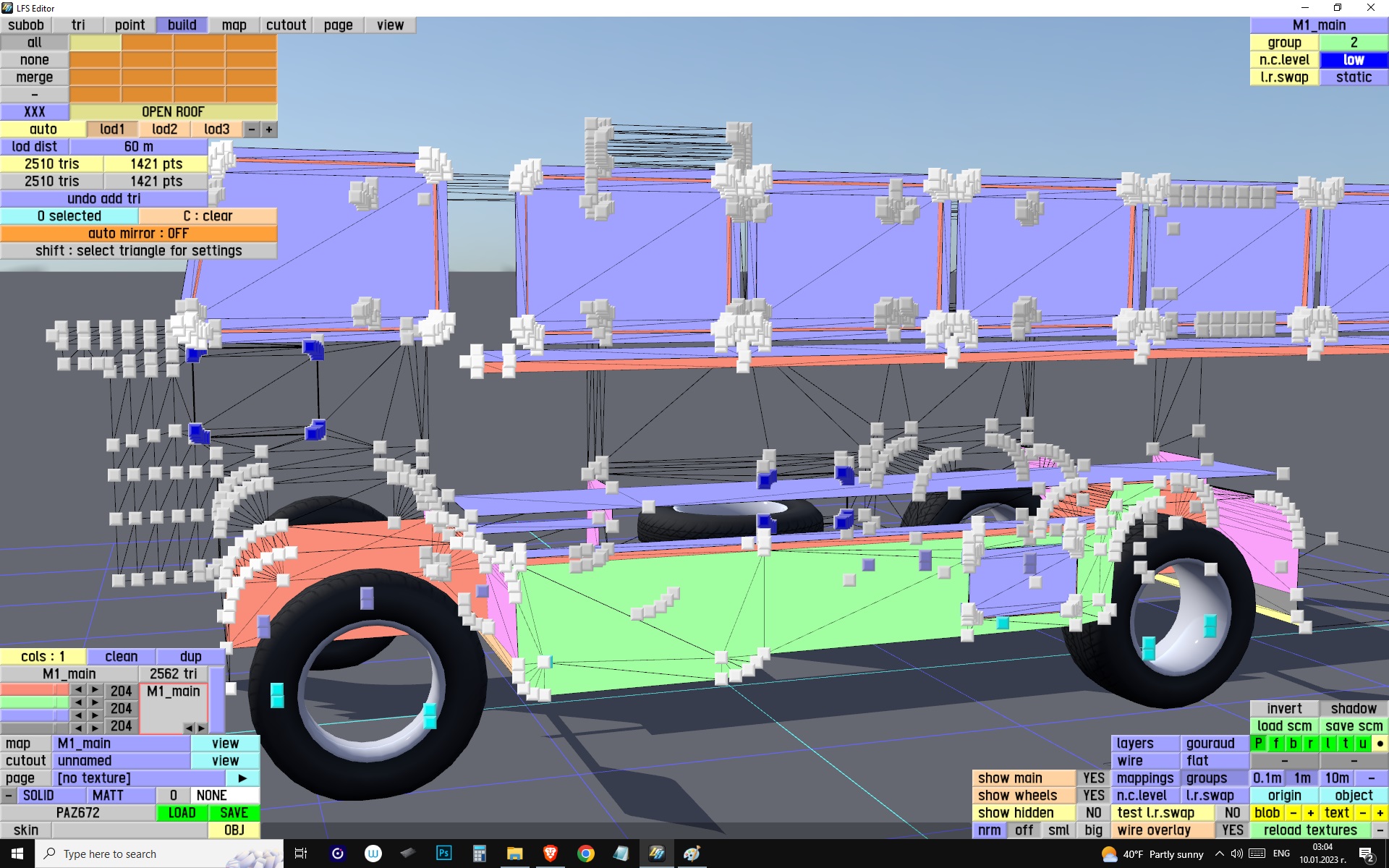Change l.r.swap 'static' value
The height and width of the screenshot is (868, 1389).
click(x=1353, y=77)
